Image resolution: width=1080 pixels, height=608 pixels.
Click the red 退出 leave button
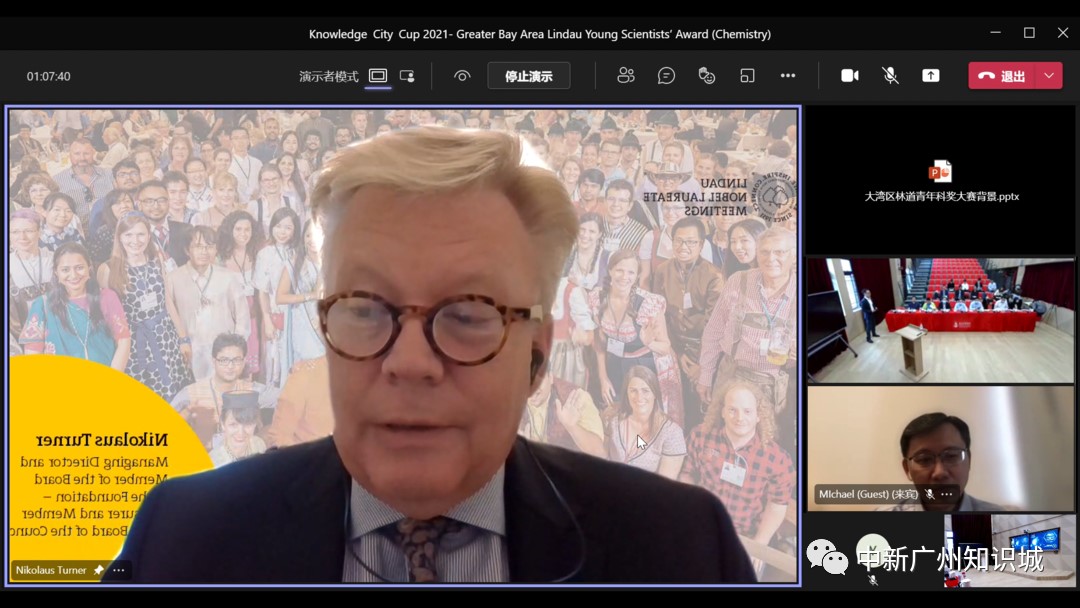coord(1002,76)
